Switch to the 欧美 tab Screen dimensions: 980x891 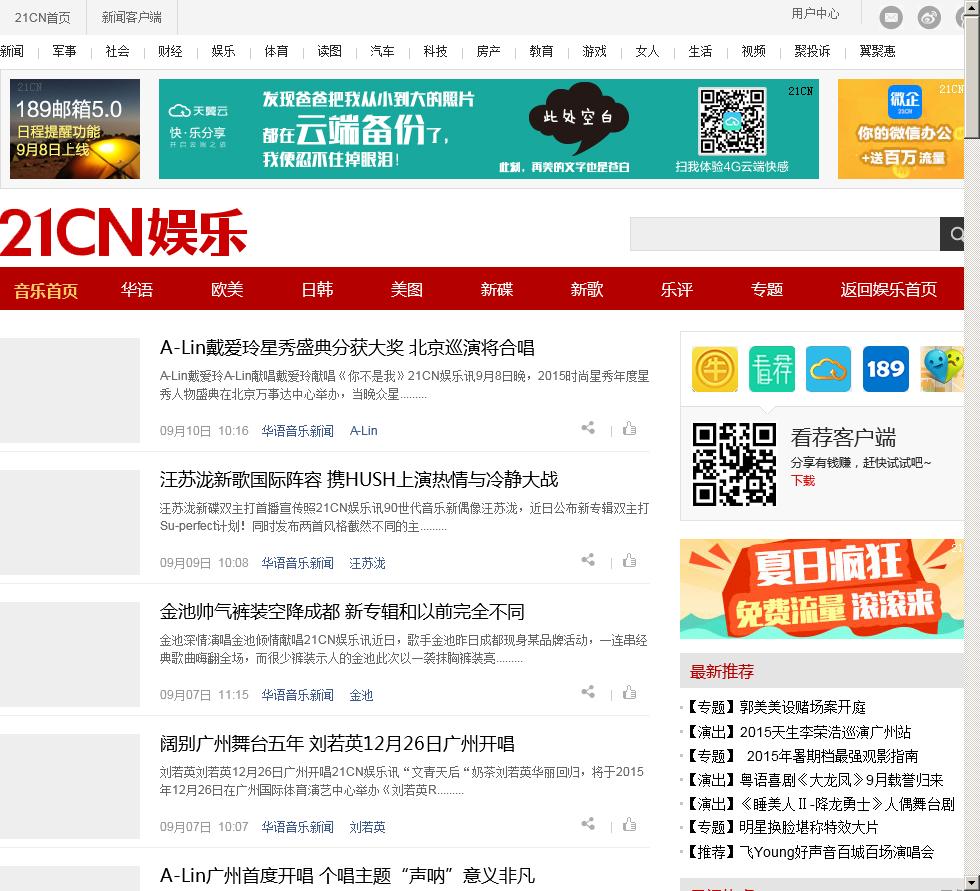[227, 289]
